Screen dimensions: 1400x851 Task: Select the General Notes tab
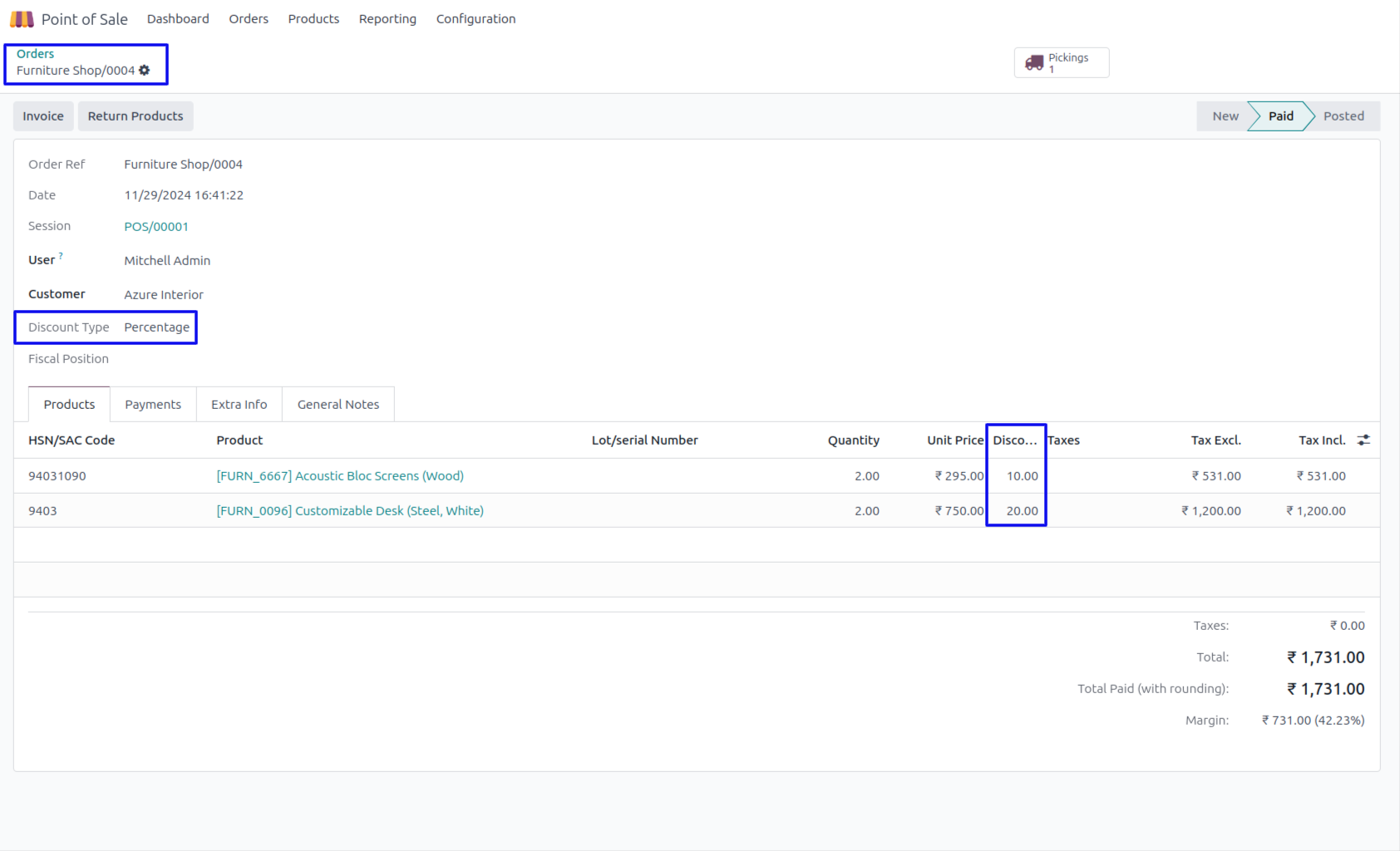pyautogui.click(x=338, y=405)
